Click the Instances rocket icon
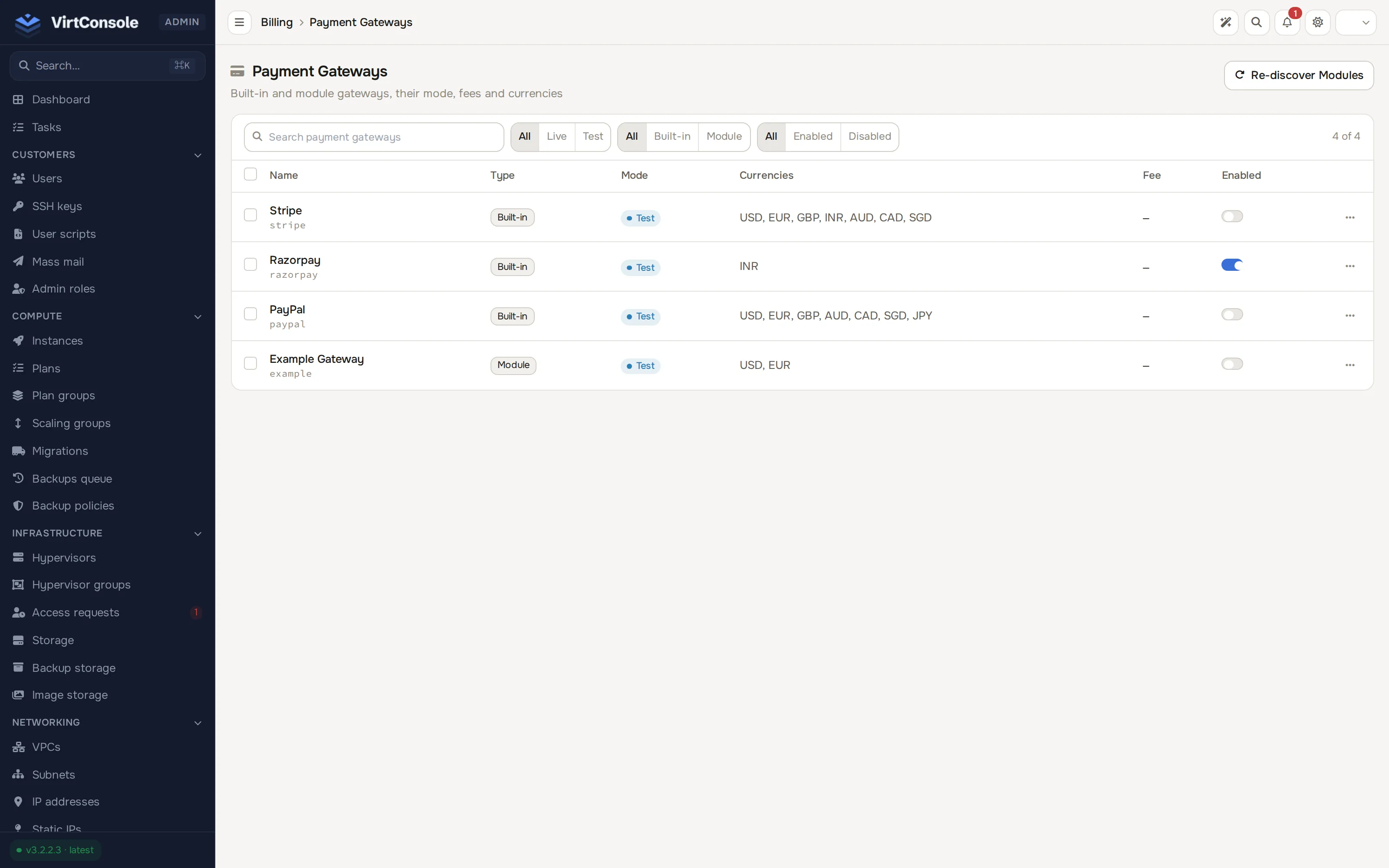Image resolution: width=1389 pixels, height=868 pixels. [x=18, y=340]
